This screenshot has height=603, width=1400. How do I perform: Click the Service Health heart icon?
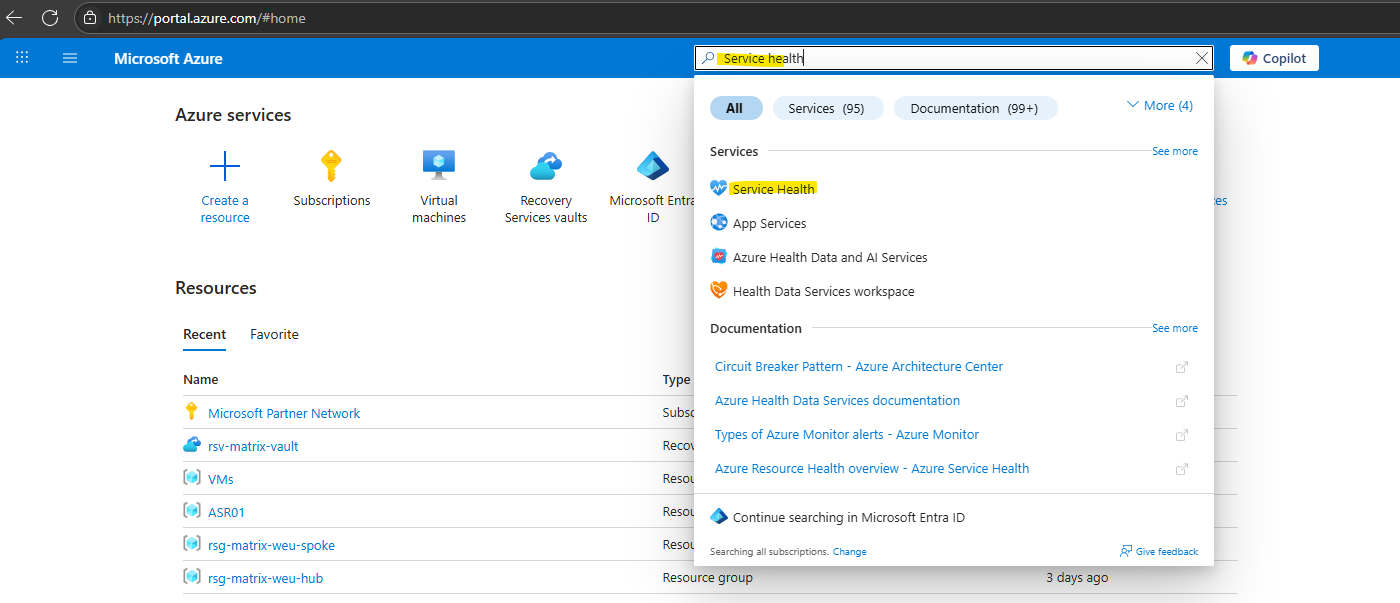[x=719, y=189]
